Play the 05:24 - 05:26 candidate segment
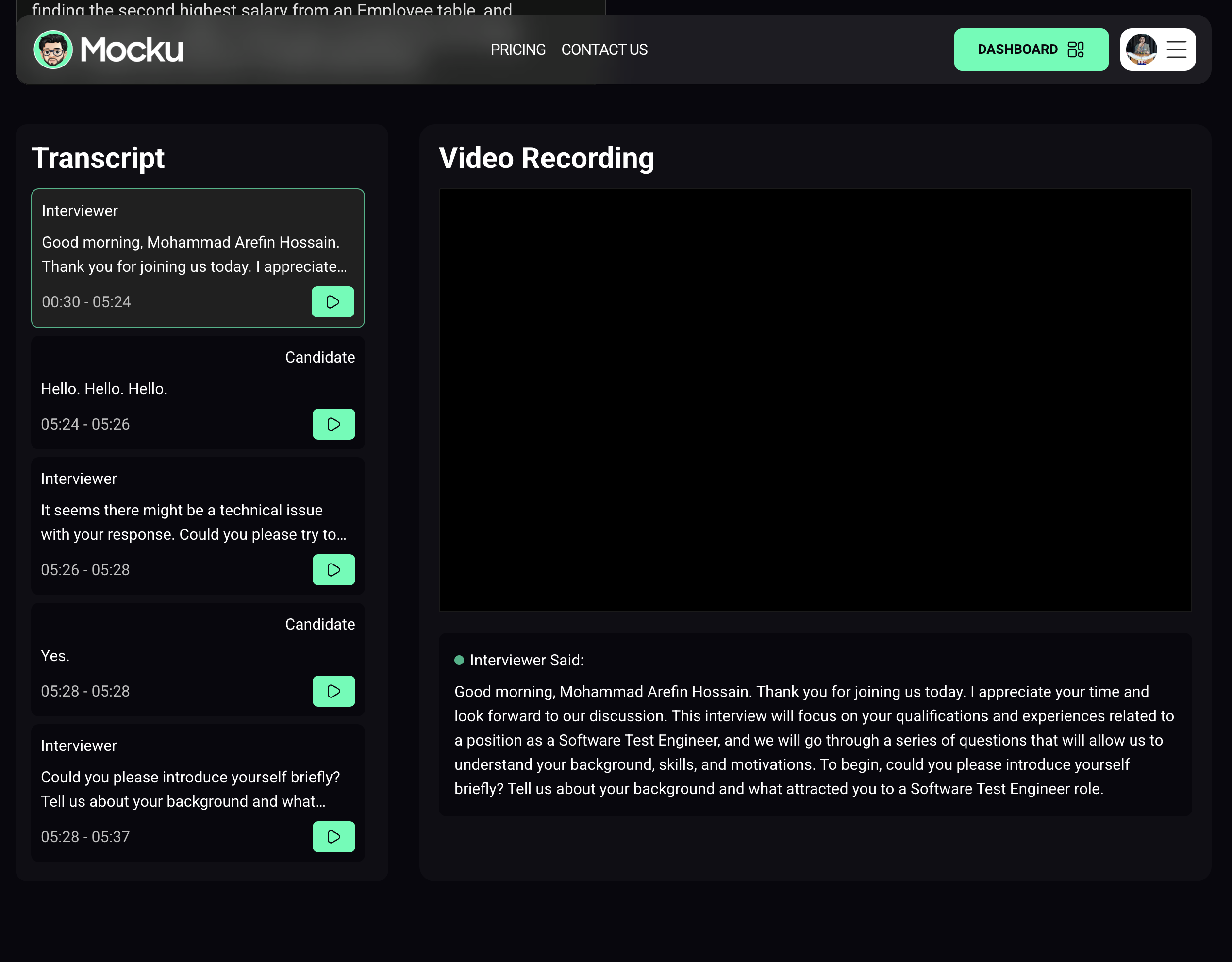Viewport: 1232px width, 962px height. (333, 424)
